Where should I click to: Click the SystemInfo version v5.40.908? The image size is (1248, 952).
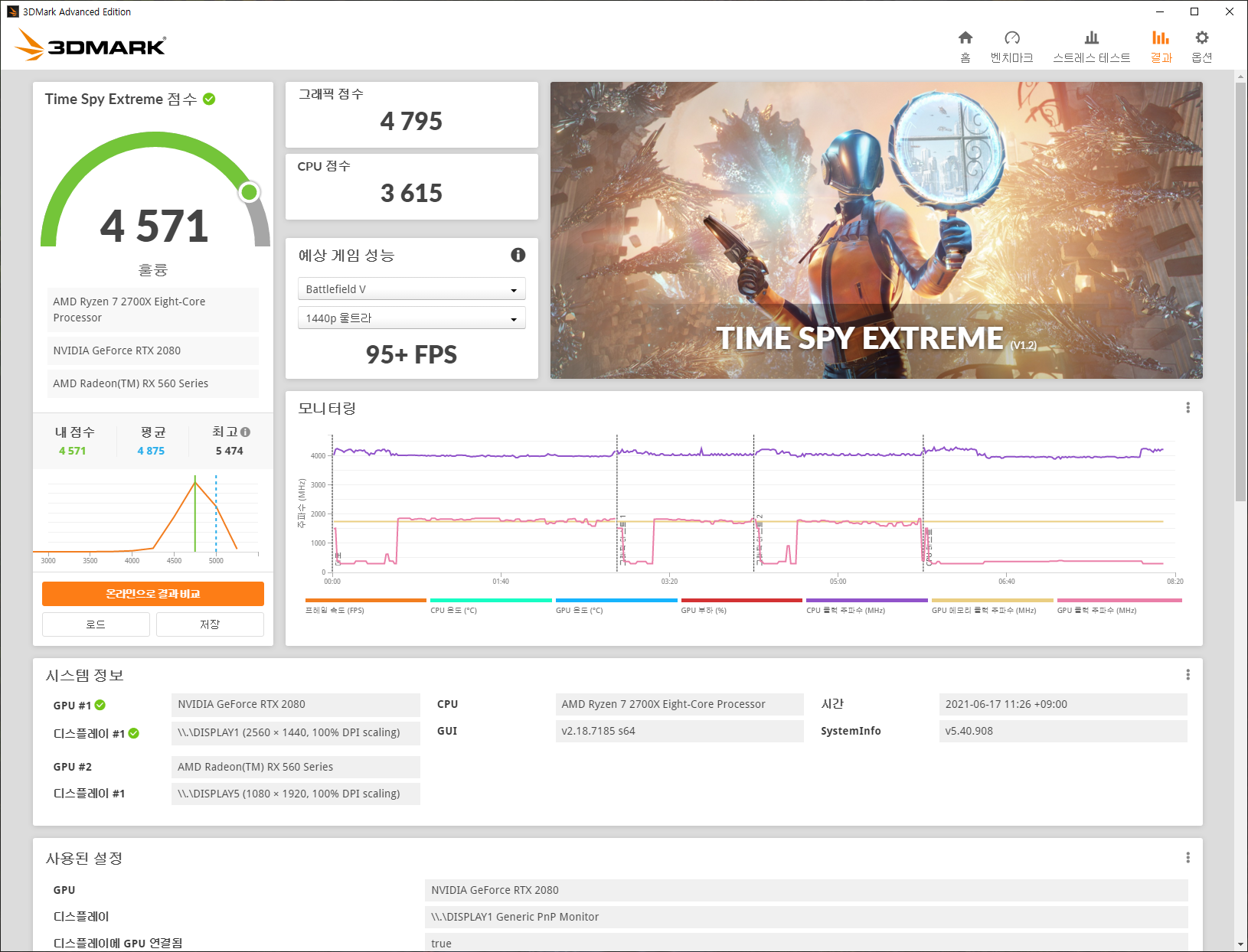[x=1063, y=731]
